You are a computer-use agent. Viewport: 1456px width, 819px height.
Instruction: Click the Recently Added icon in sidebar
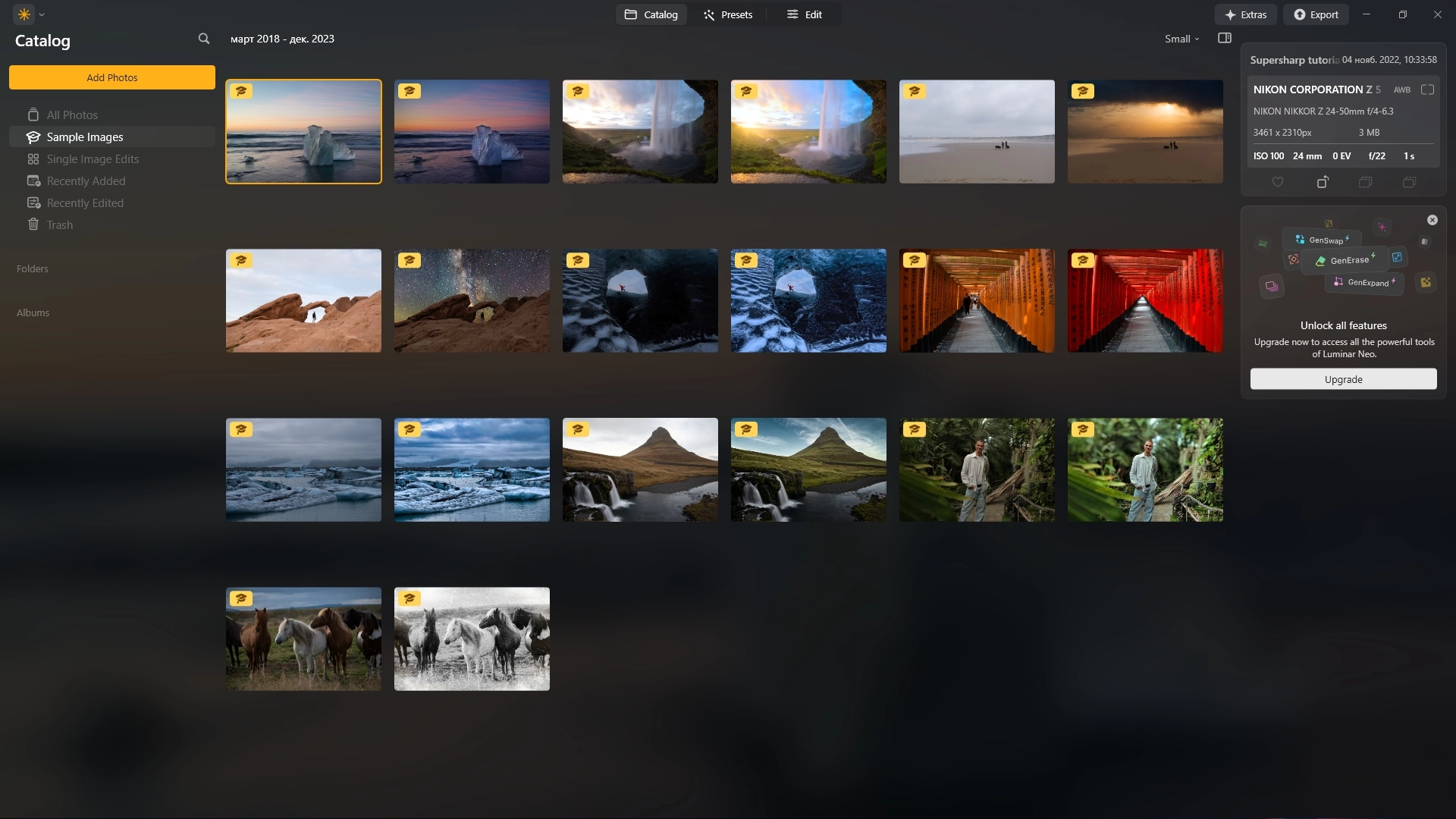point(33,180)
